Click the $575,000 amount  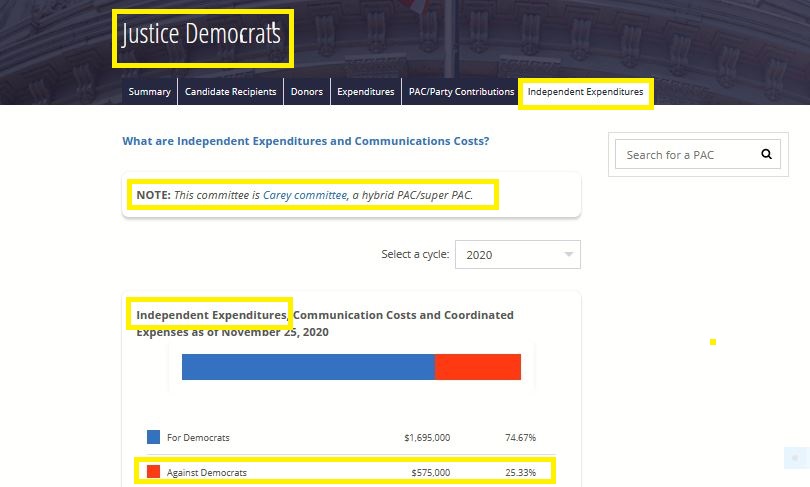pos(431,473)
